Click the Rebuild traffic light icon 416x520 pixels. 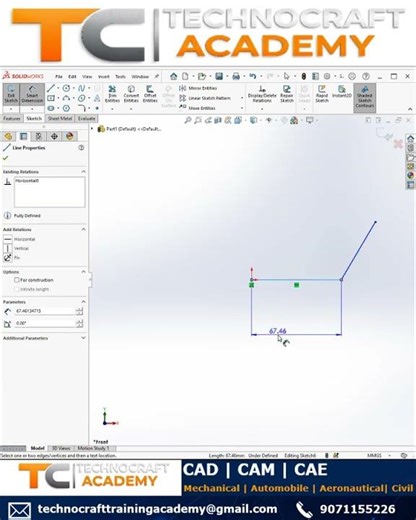[304, 76]
